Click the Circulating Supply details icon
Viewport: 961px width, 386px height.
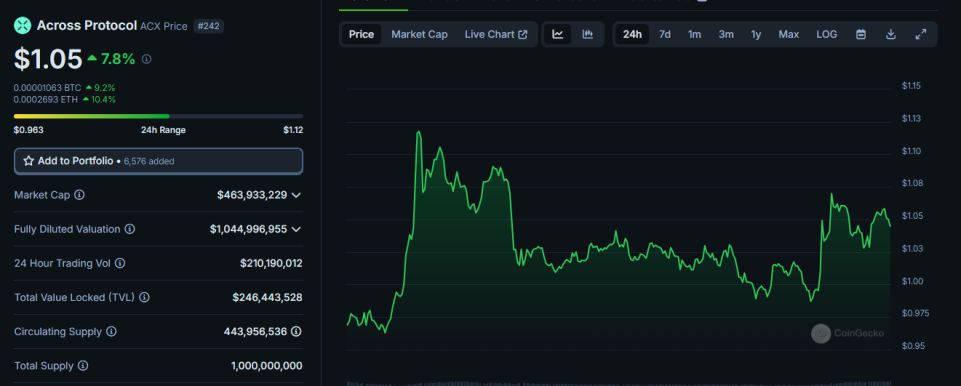click(x=296, y=331)
